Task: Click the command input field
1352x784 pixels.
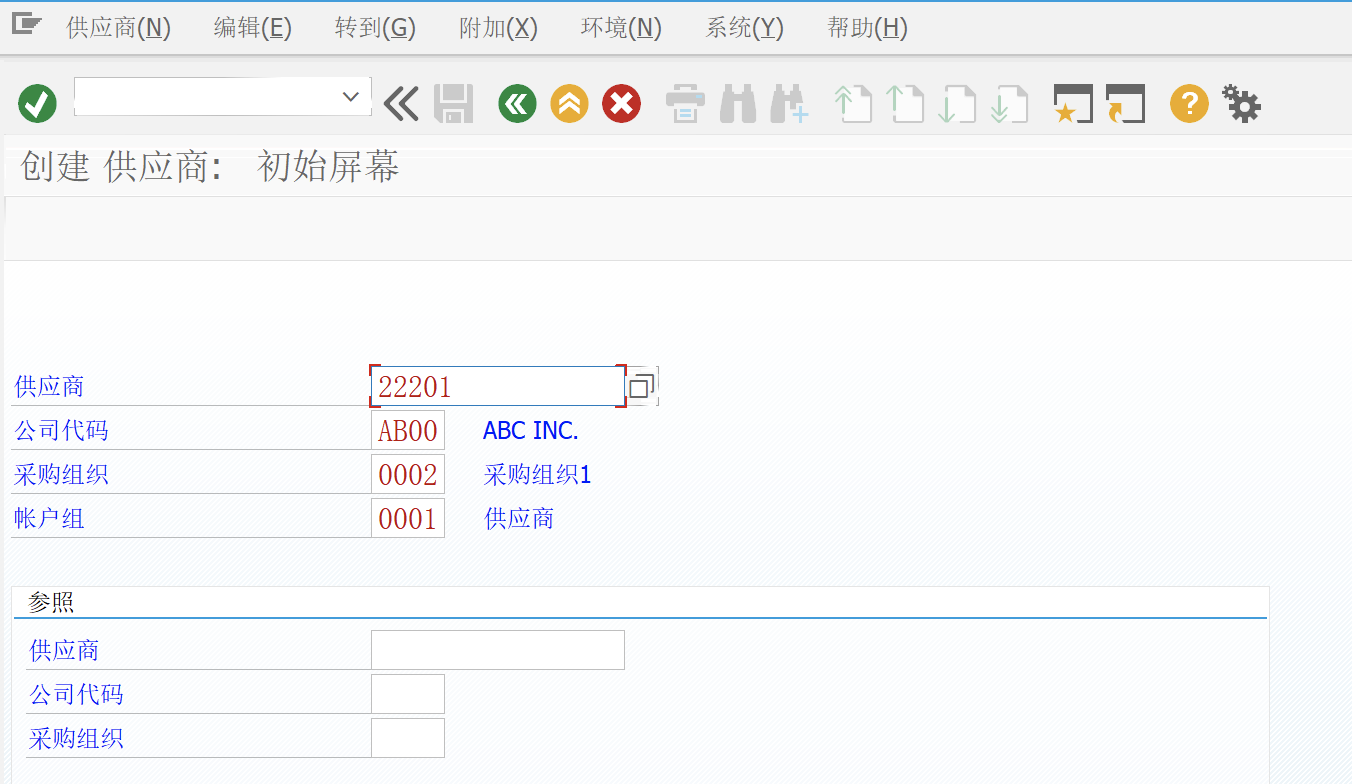Action: pyautogui.click(x=222, y=97)
